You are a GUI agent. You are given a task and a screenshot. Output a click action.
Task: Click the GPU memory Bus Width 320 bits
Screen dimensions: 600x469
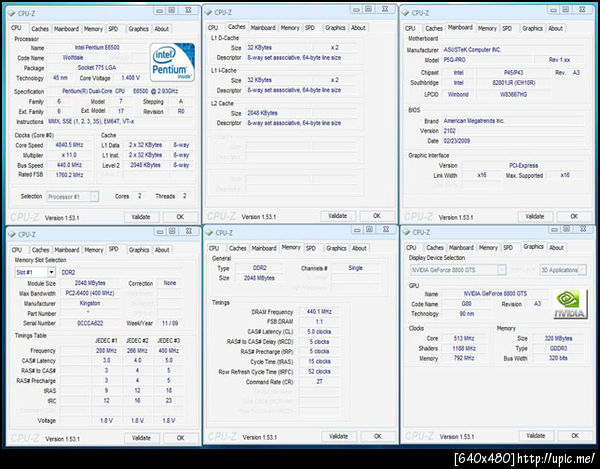click(558, 358)
